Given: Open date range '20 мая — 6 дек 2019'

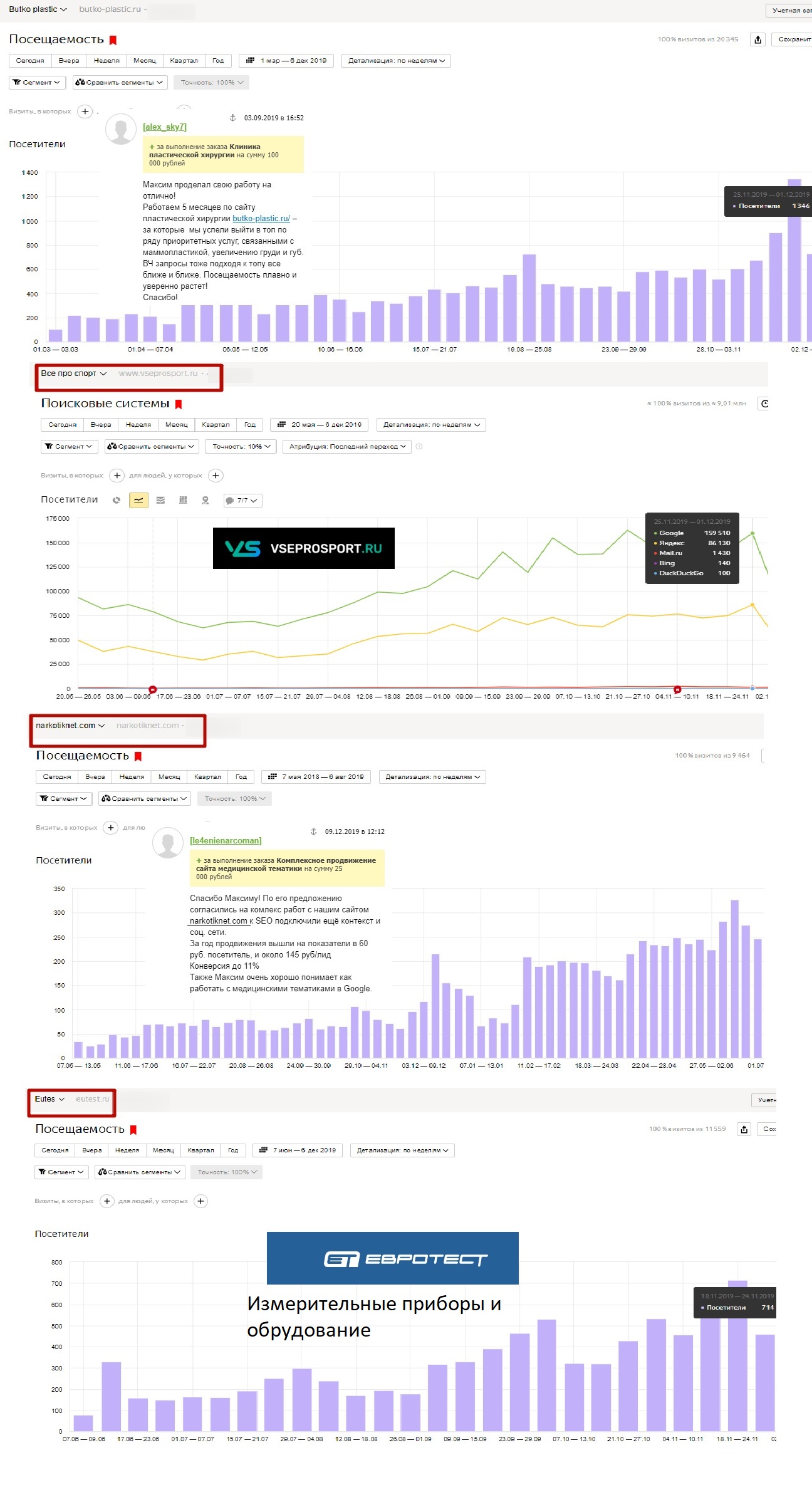Looking at the screenshot, I should (x=320, y=425).
